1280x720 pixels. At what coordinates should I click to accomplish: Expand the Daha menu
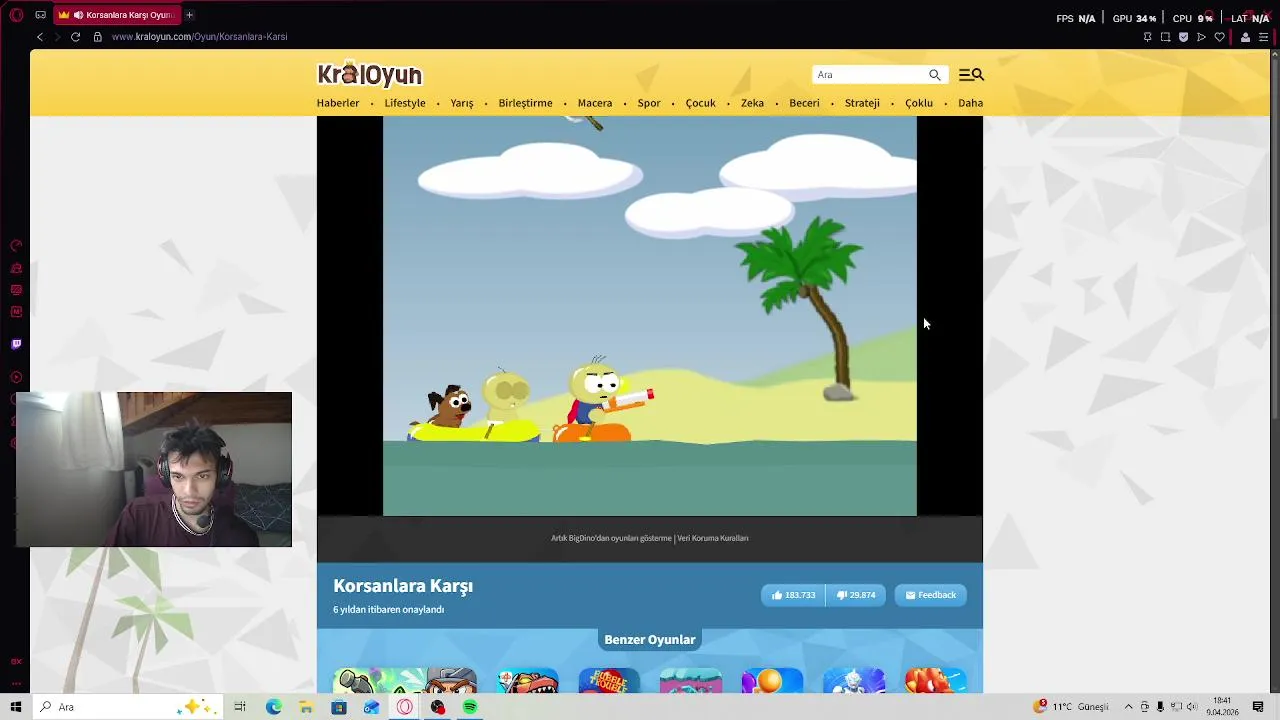[x=970, y=103]
